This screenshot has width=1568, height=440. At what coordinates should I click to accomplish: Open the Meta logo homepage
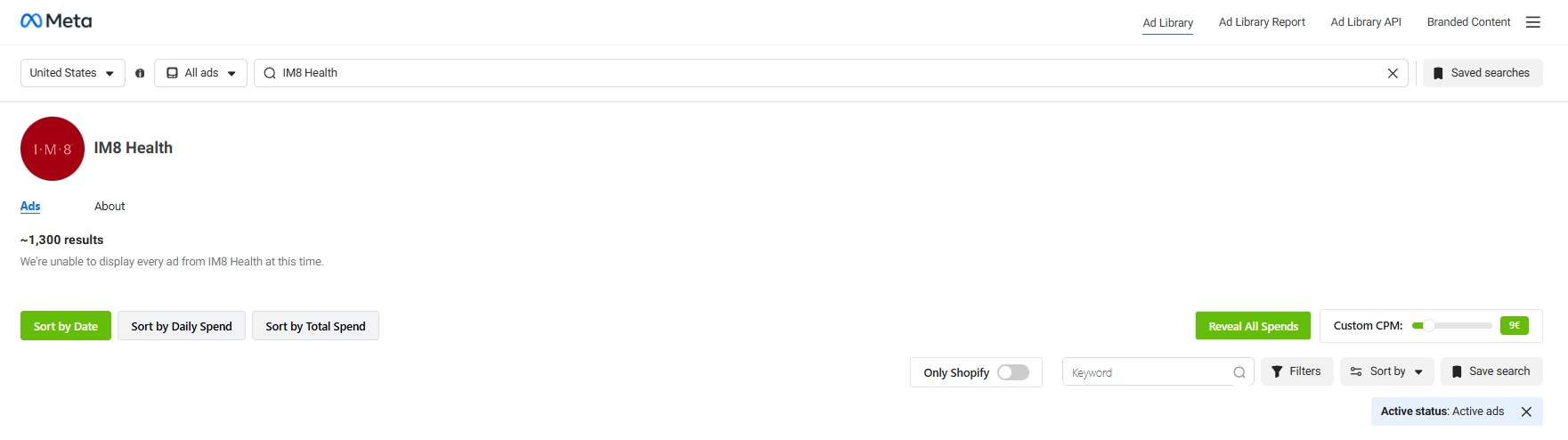point(56,20)
